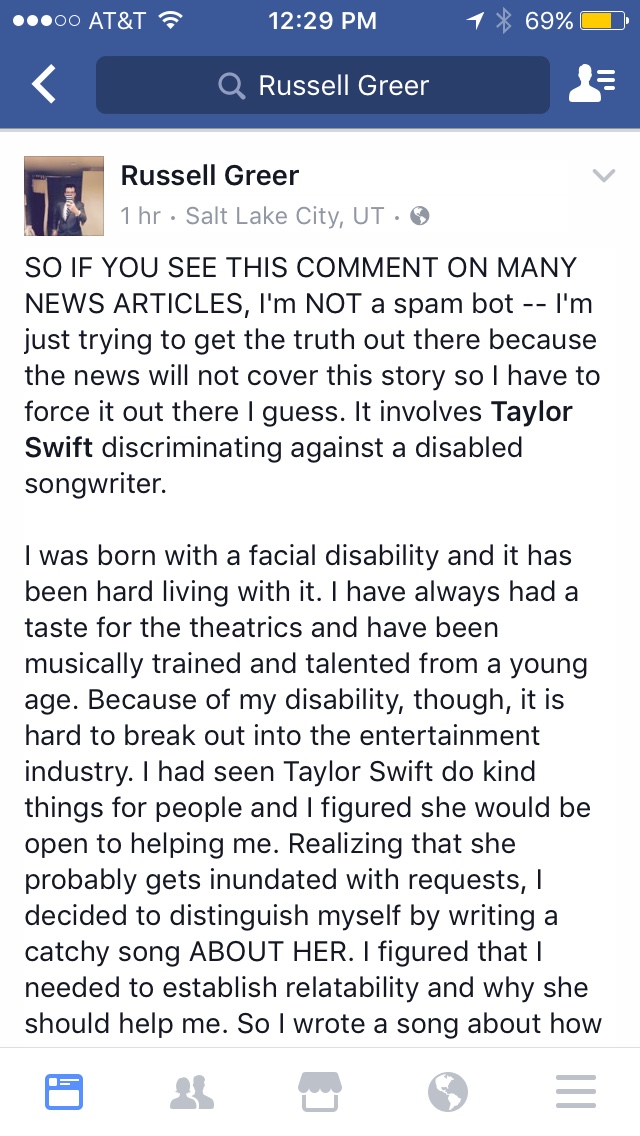Click the Russell Greer search field
This screenshot has width=640, height=1136.
[x=323, y=85]
